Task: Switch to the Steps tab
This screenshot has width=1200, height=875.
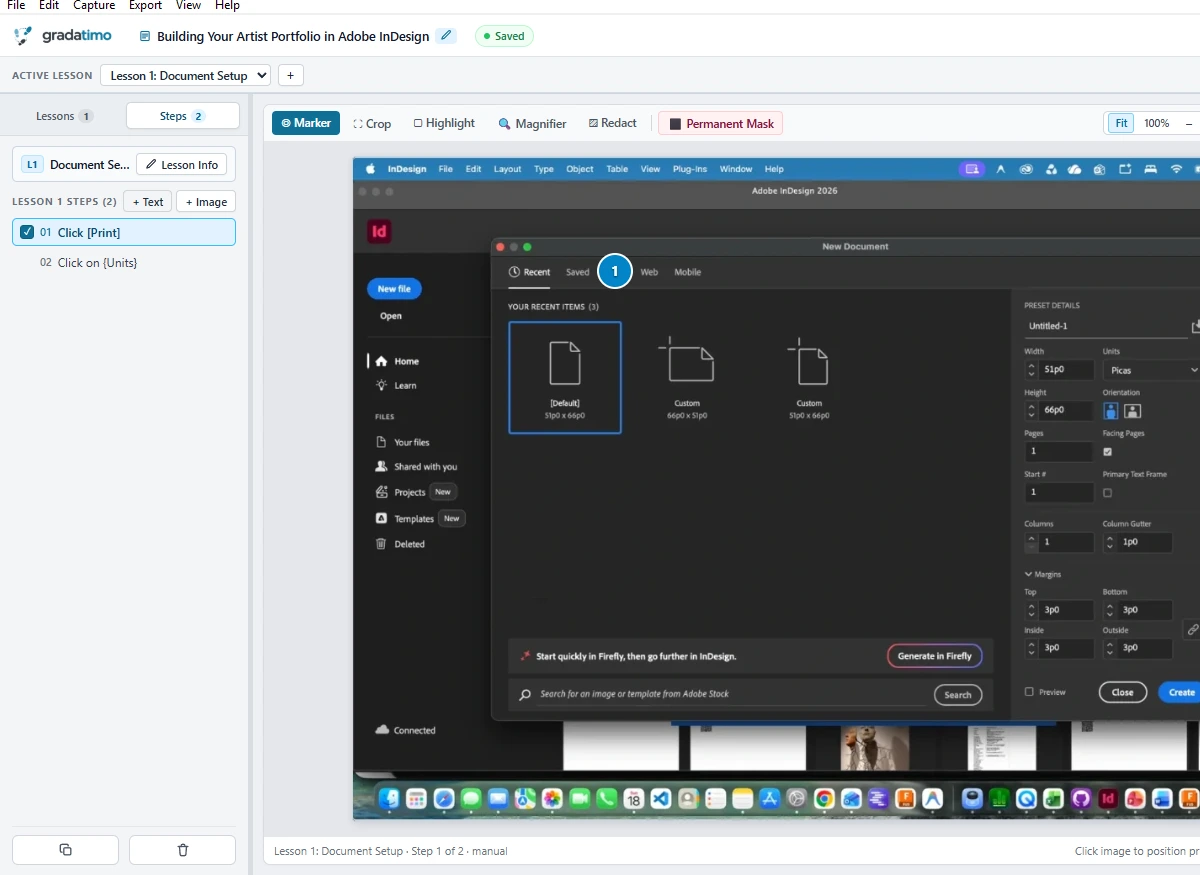Action: click(x=182, y=116)
